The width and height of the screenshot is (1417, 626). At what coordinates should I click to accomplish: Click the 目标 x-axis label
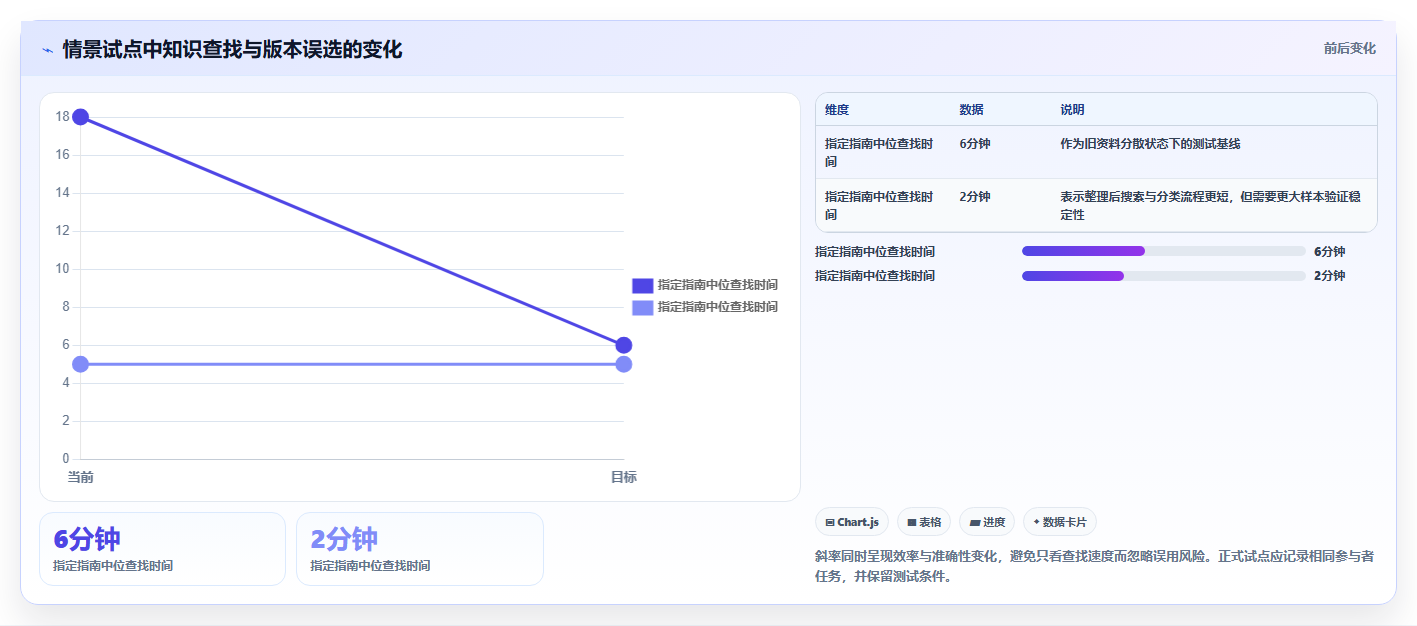click(x=623, y=478)
